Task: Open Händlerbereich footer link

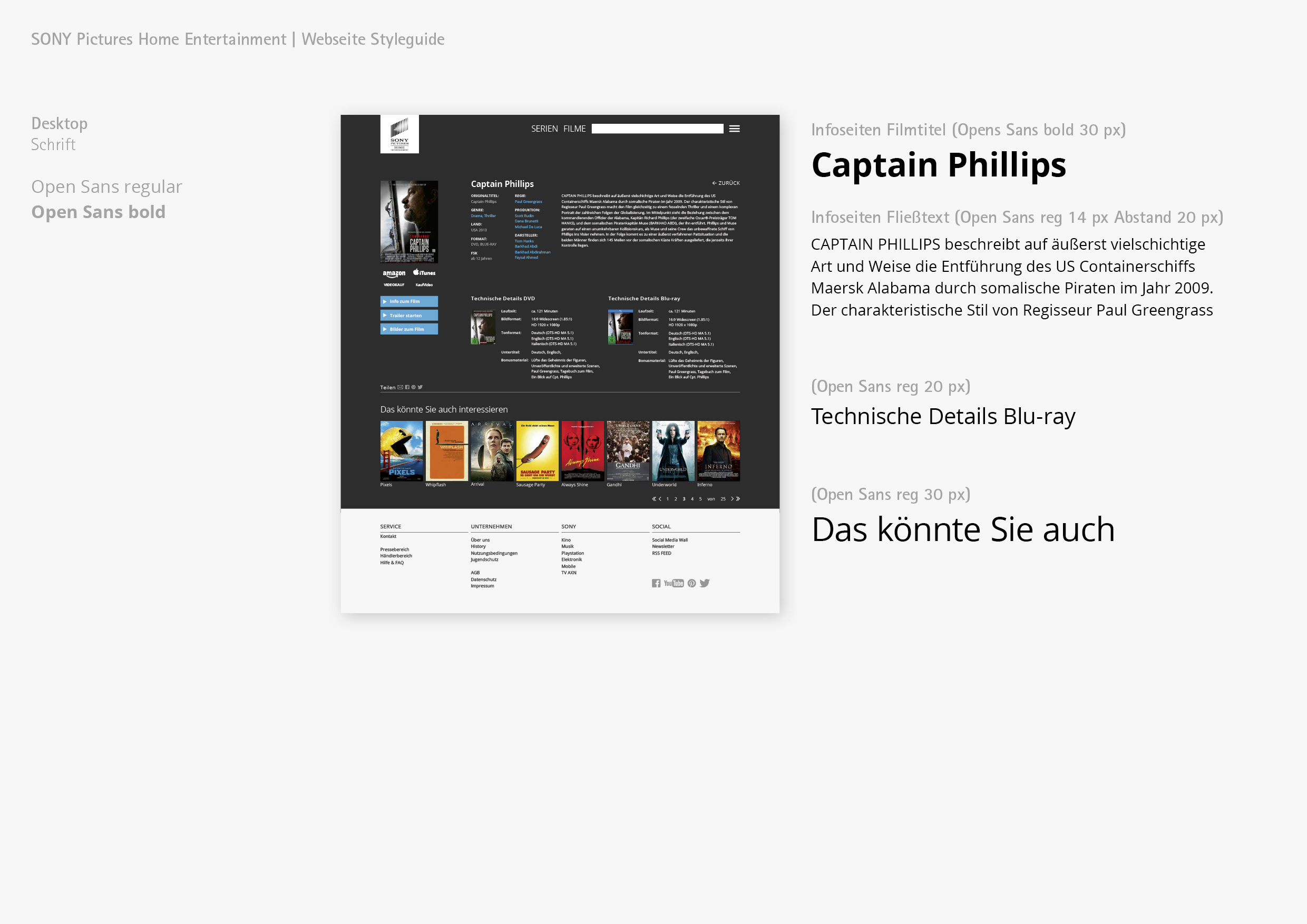Action: [396, 556]
